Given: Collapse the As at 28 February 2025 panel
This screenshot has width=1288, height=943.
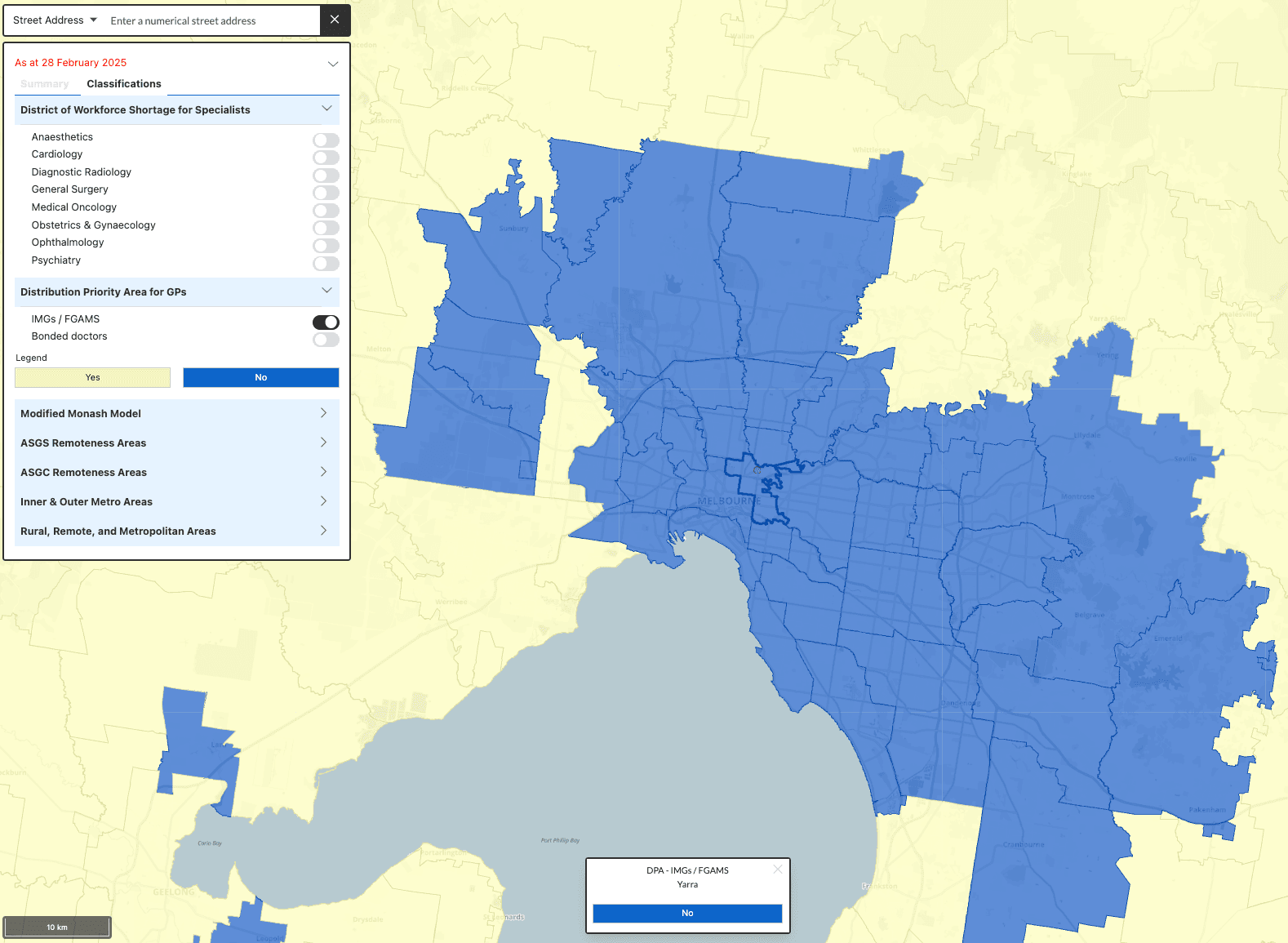Looking at the screenshot, I should 332,64.
